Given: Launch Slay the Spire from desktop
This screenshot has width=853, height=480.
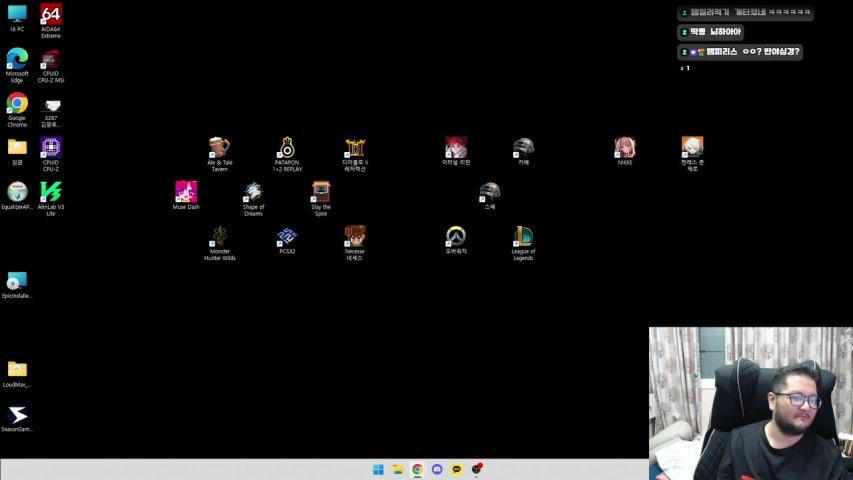Looking at the screenshot, I should point(321,192).
